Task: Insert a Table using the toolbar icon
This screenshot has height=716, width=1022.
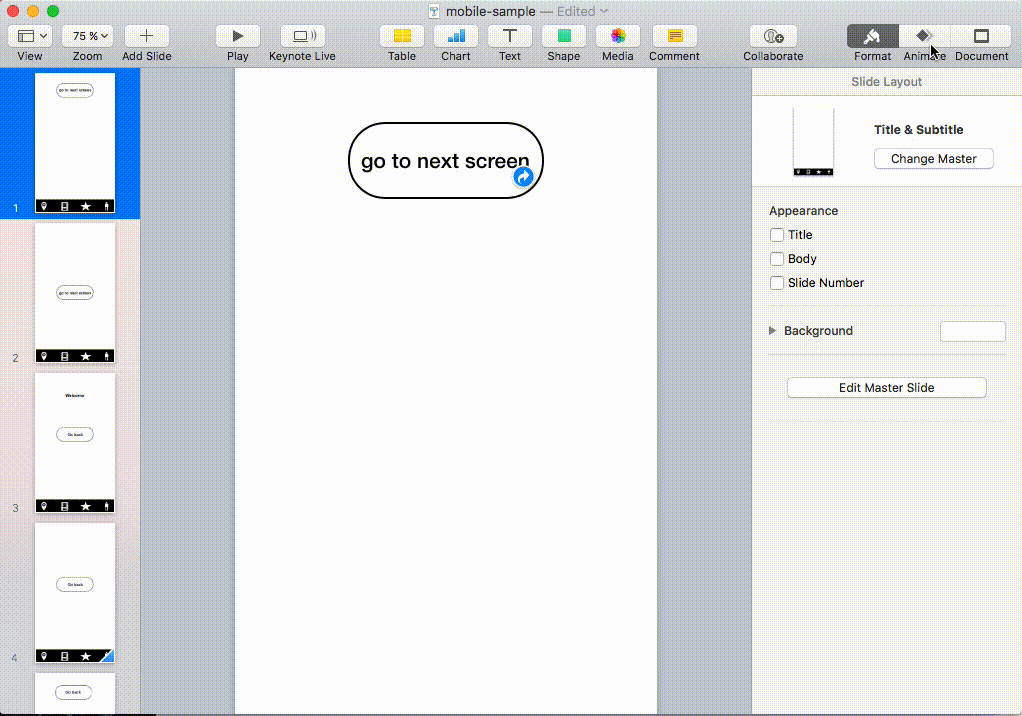Action: click(x=402, y=36)
